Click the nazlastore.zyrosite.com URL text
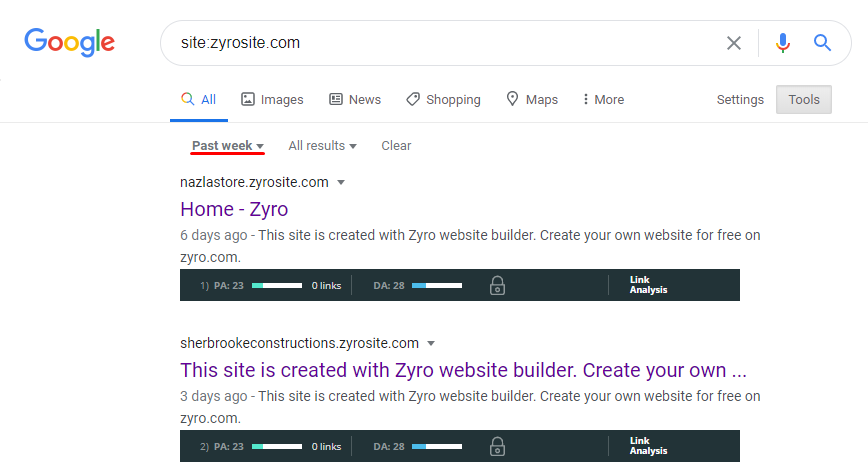The width and height of the screenshot is (868, 472). pyautogui.click(x=254, y=182)
